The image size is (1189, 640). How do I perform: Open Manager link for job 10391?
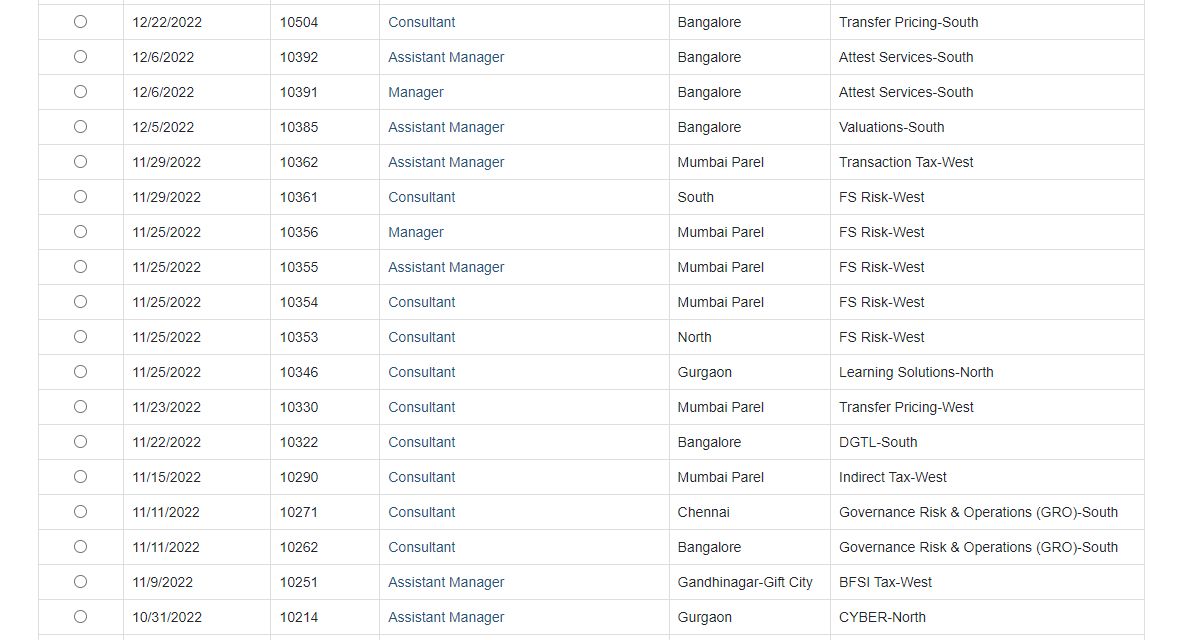coord(415,92)
